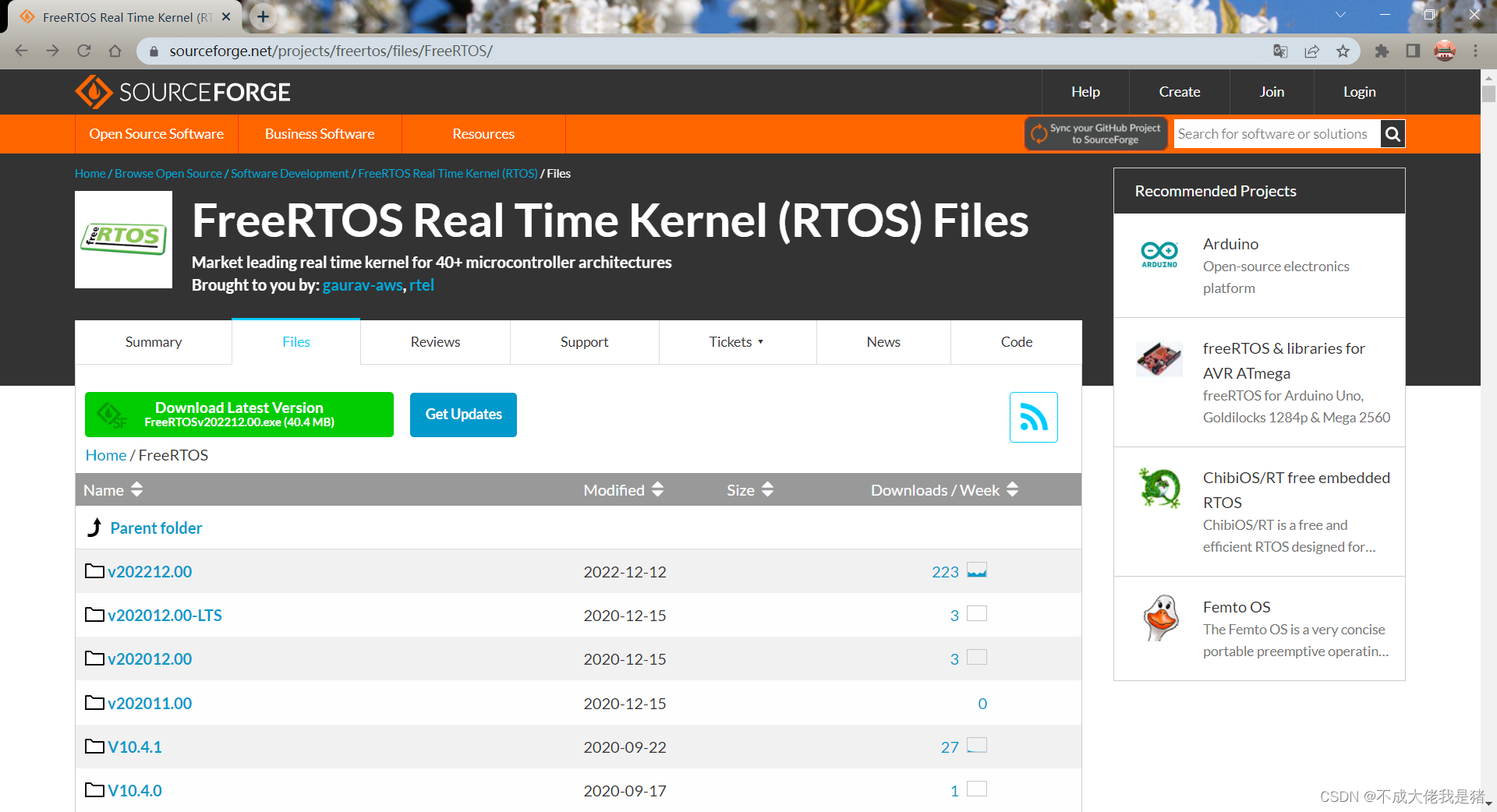Screen dimensions: 1497x812
Task: Go to the News tab
Action: (883, 342)
